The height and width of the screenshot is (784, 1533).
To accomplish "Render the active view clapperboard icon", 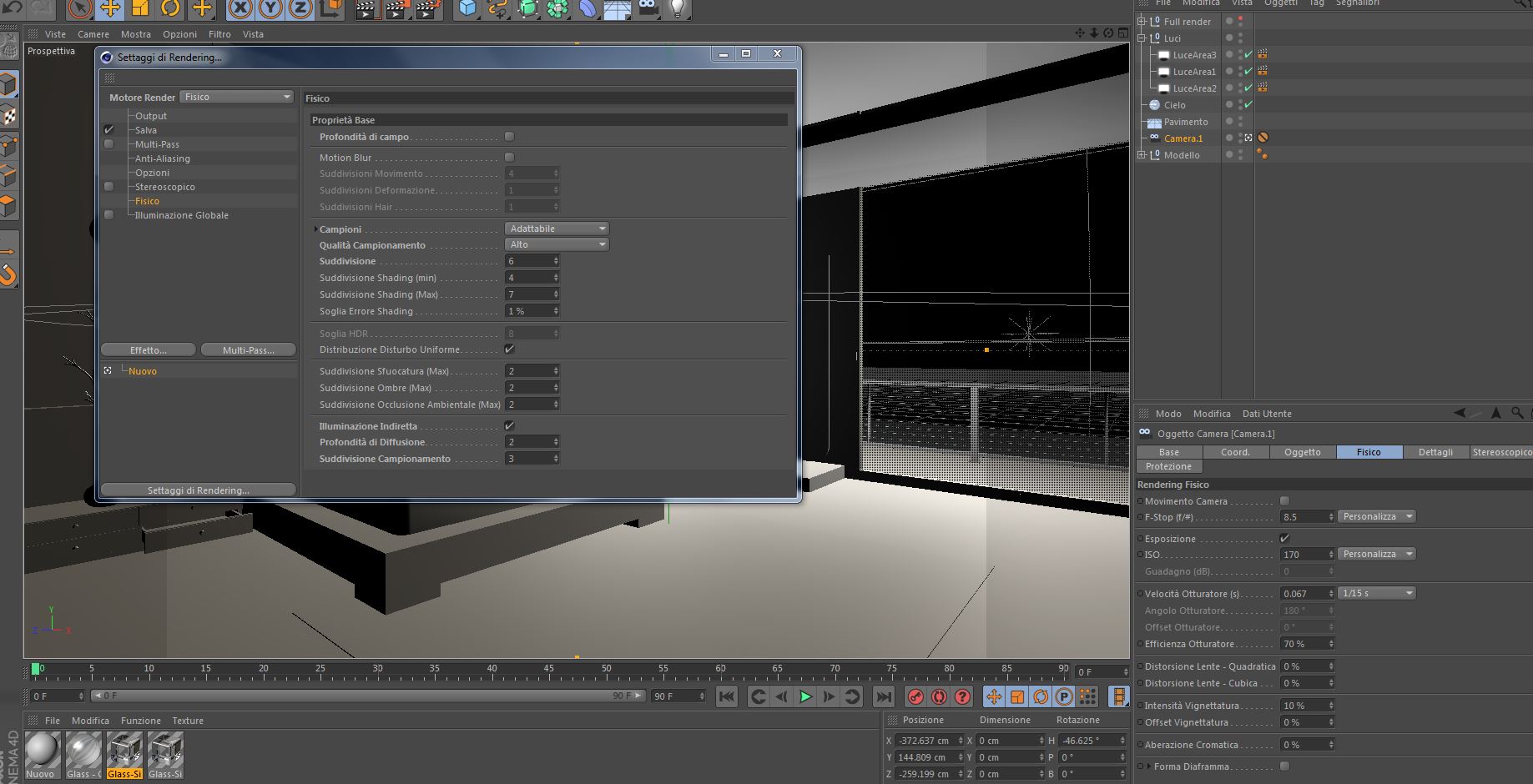I will [366, 8].
